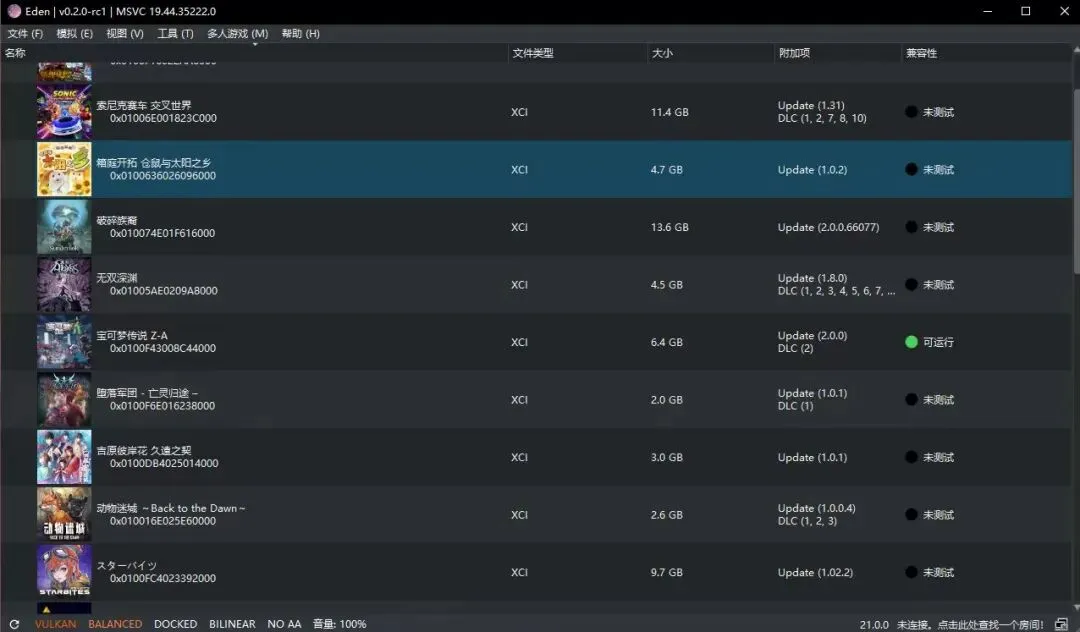
Task: Click title ID 0x0100F43008C44000
Action: click(163, 348)
